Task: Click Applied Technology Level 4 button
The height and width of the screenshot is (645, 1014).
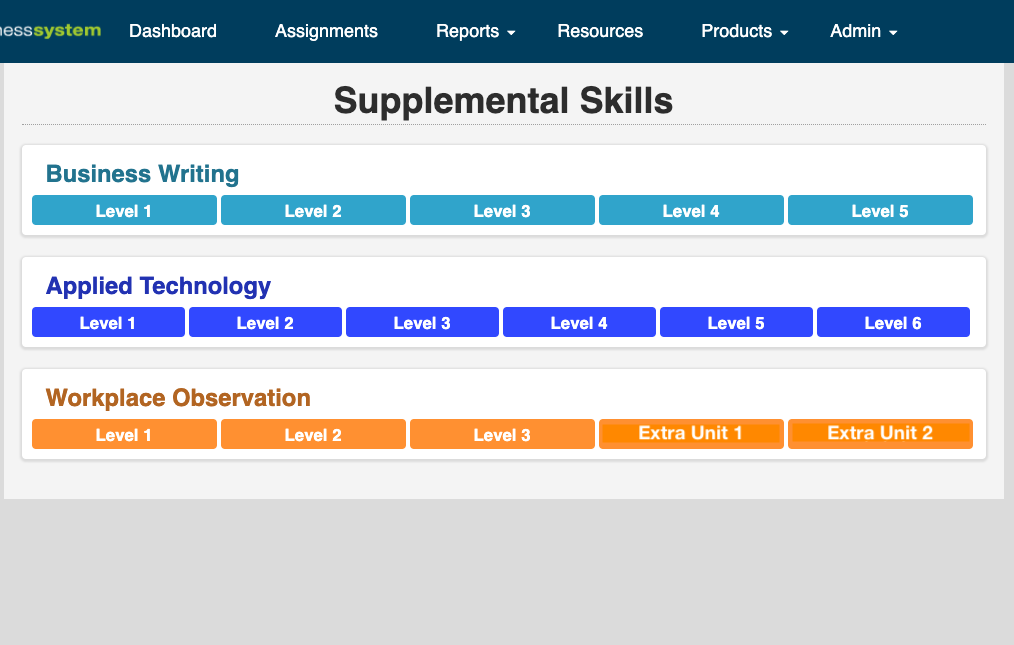Action: 579,322
